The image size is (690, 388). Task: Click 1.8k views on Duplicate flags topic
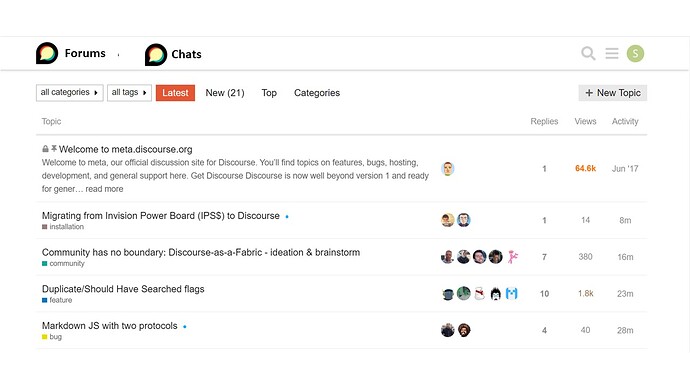(x=586, y=293)
